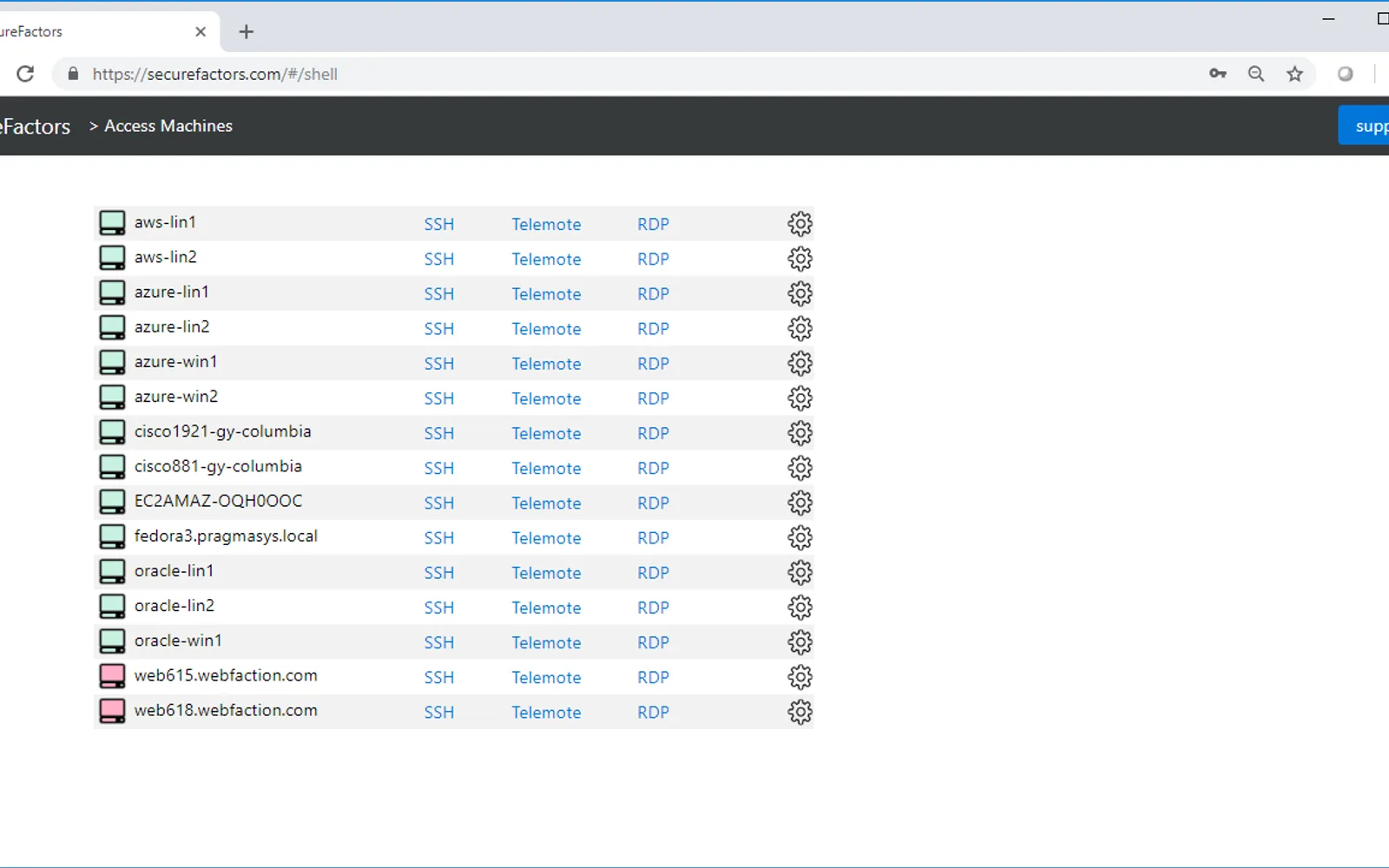This screenshot has height=868, width=1389.
Task: View site security lock icon
Action: pos(73,74)
